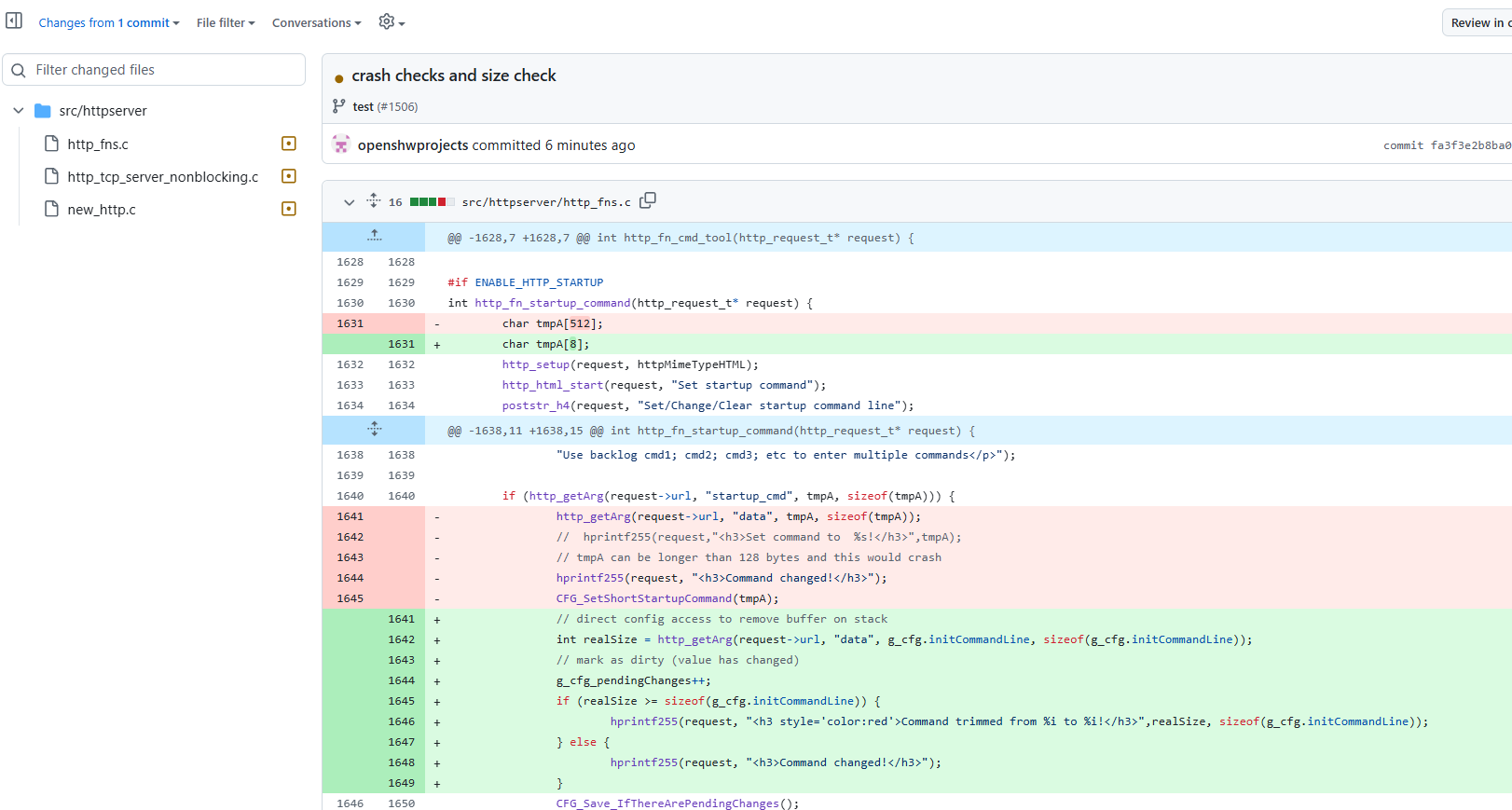Click file icon beside http_fns.c

(x=52, y=144)
